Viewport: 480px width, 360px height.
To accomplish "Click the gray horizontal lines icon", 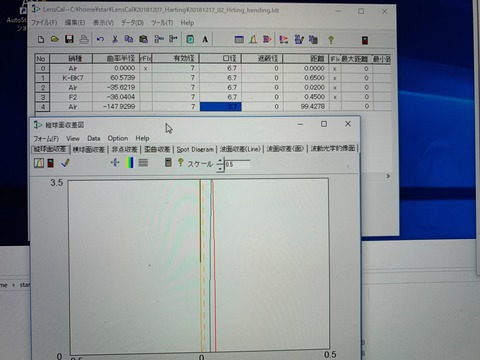I will (x=143, y=163).
